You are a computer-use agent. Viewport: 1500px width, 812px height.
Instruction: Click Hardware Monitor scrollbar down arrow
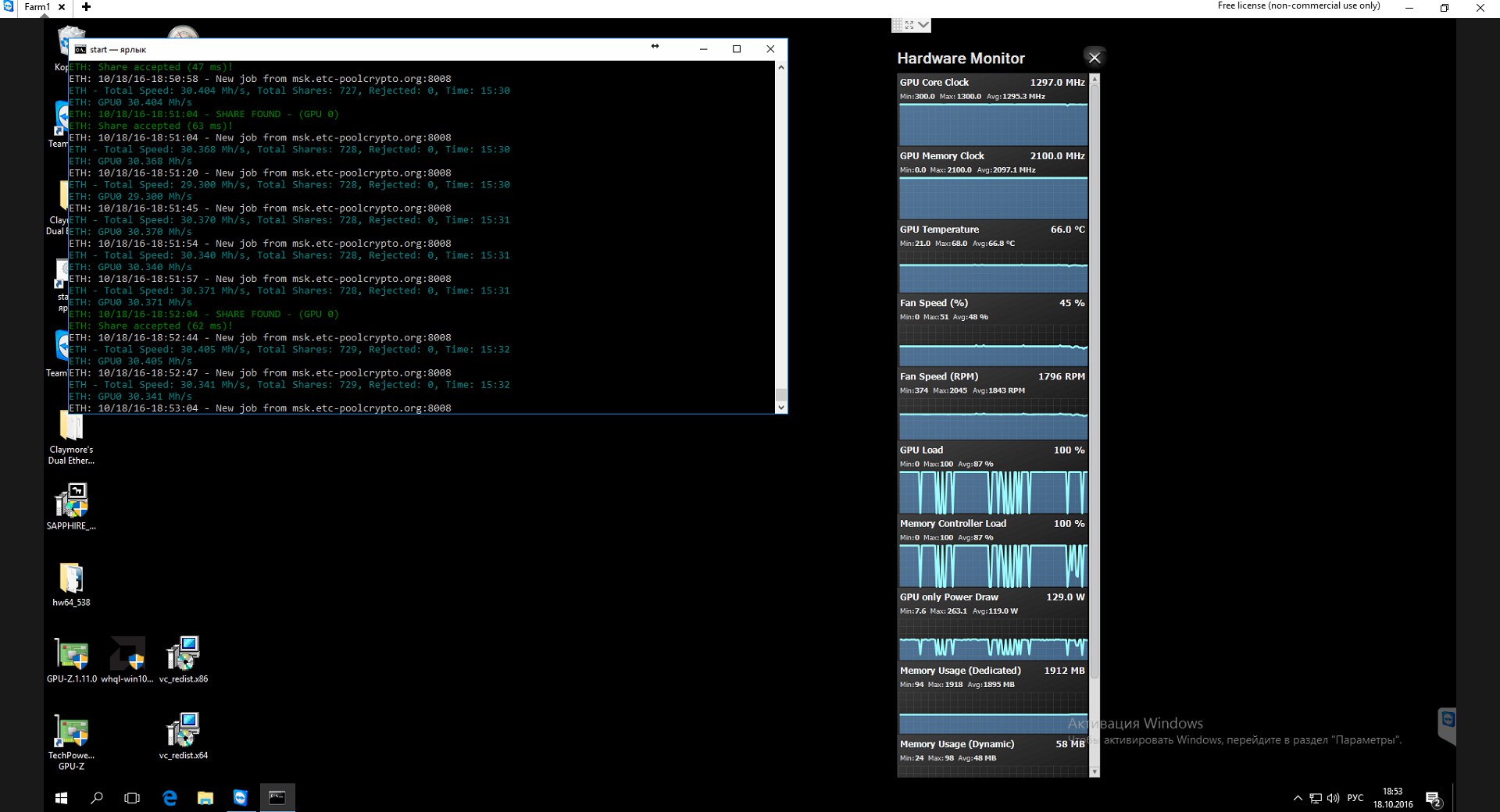pyautogui.click(x=1095, y=771)
